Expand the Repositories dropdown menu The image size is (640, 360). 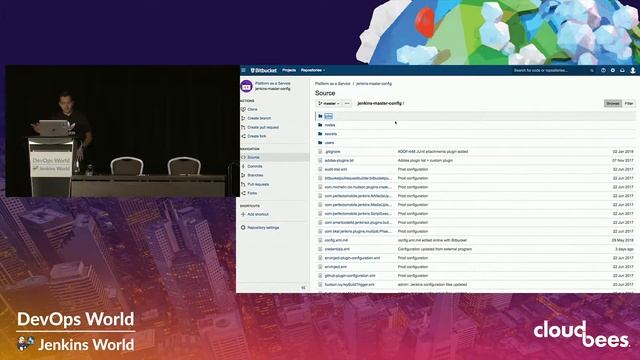313,70
